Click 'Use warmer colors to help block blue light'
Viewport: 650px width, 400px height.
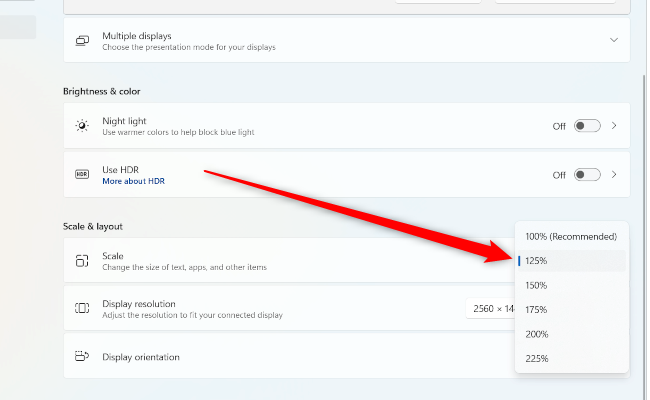click(178, 132)
